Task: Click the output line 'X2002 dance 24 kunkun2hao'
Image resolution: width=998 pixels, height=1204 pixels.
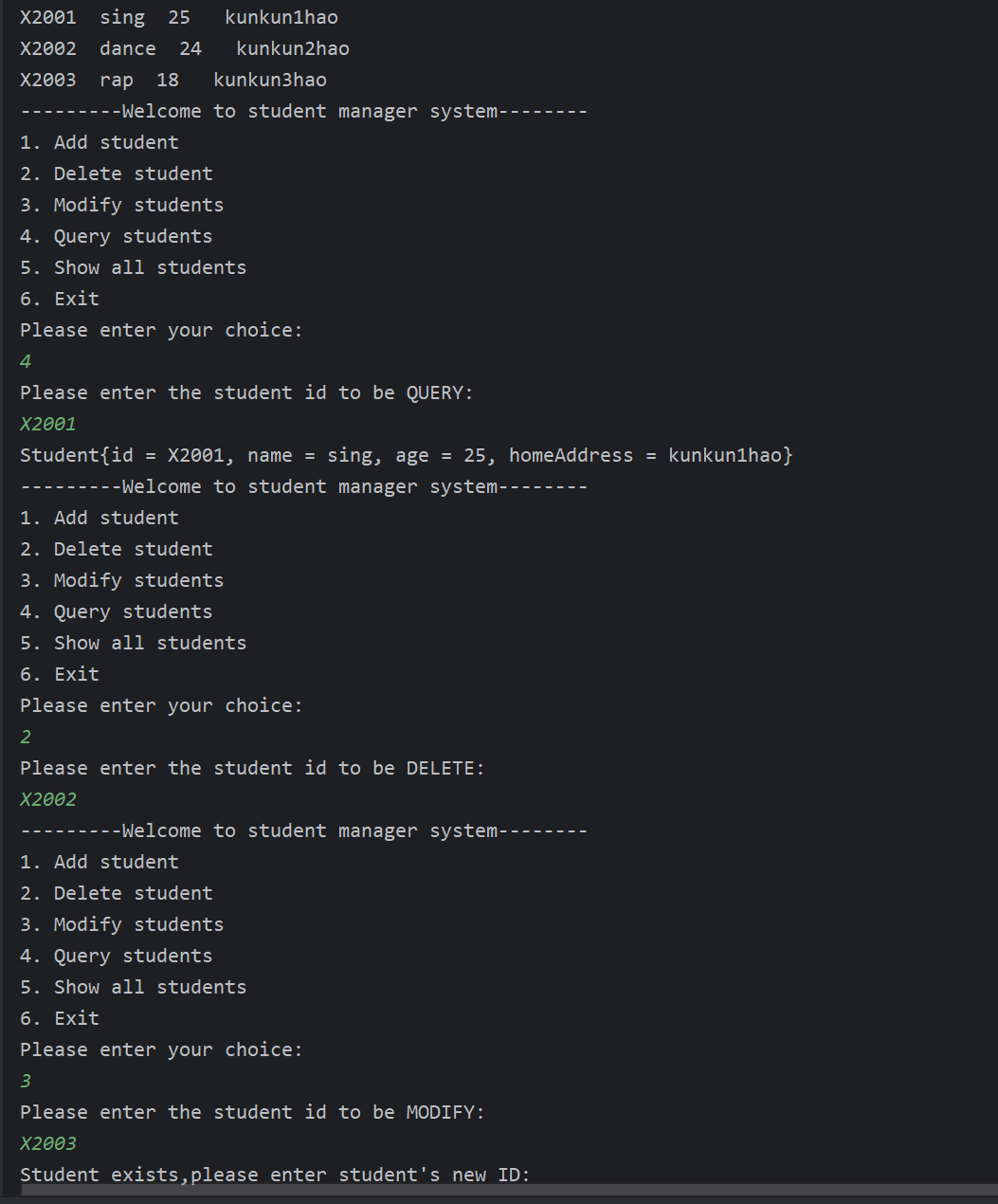Action: pos(184,49)
